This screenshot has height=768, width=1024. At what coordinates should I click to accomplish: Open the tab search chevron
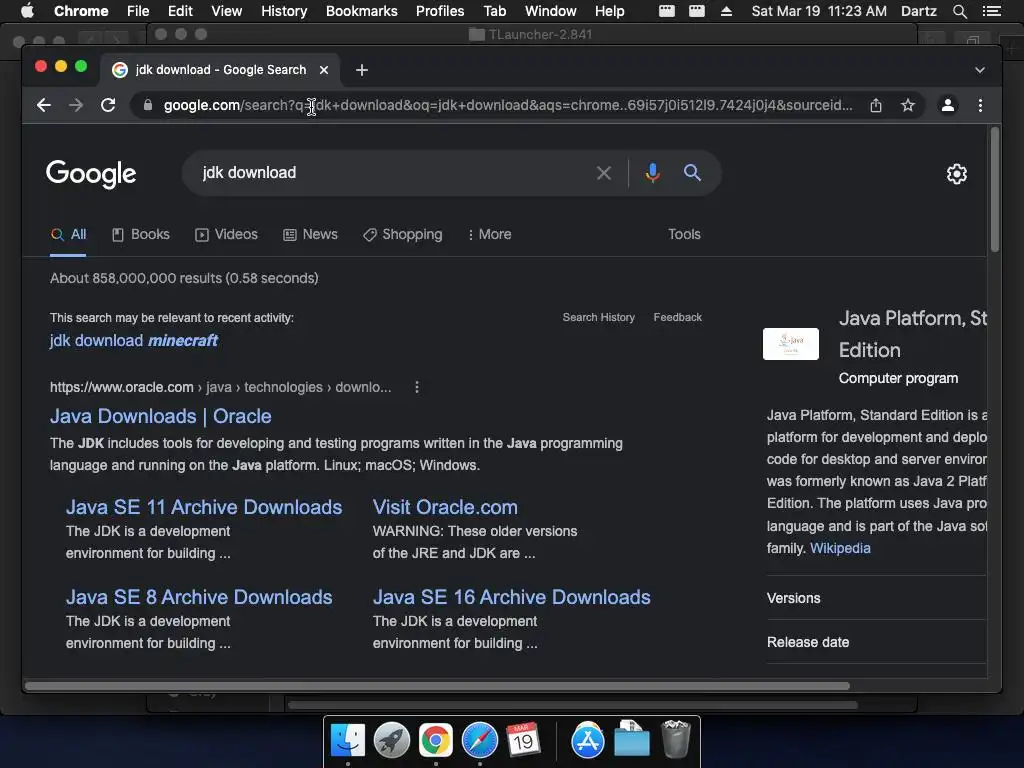(980, 70)
